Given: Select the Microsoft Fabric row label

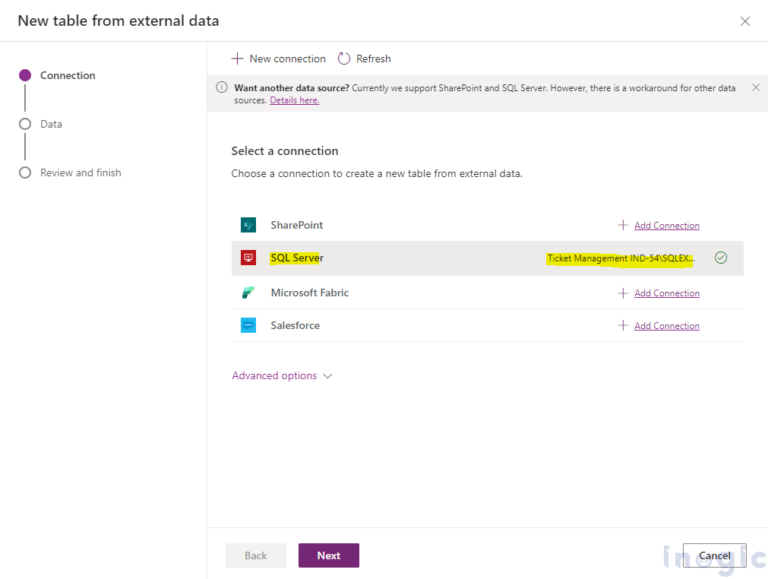Looking at the screenshot, I should [310, 293].
